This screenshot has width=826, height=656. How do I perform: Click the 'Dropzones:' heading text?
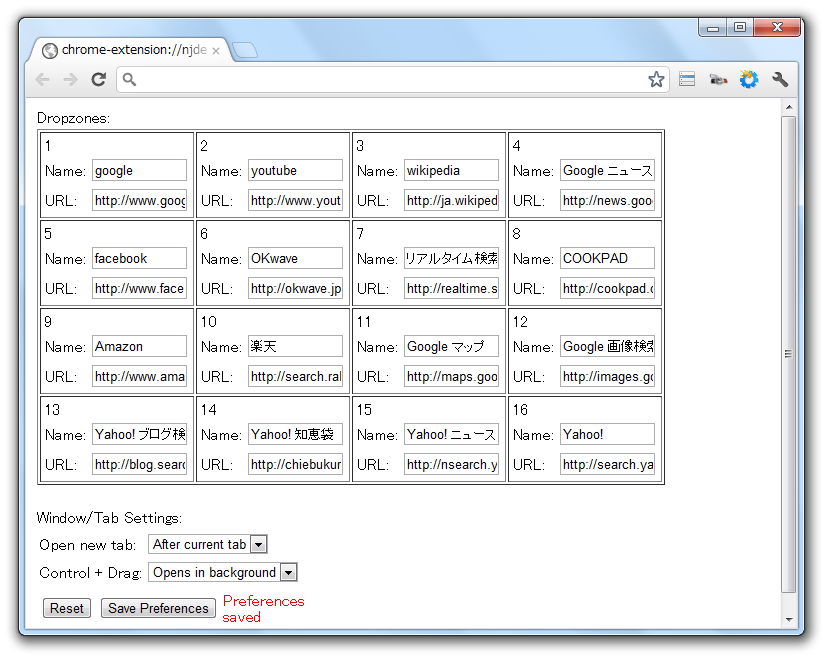[73, 118]
